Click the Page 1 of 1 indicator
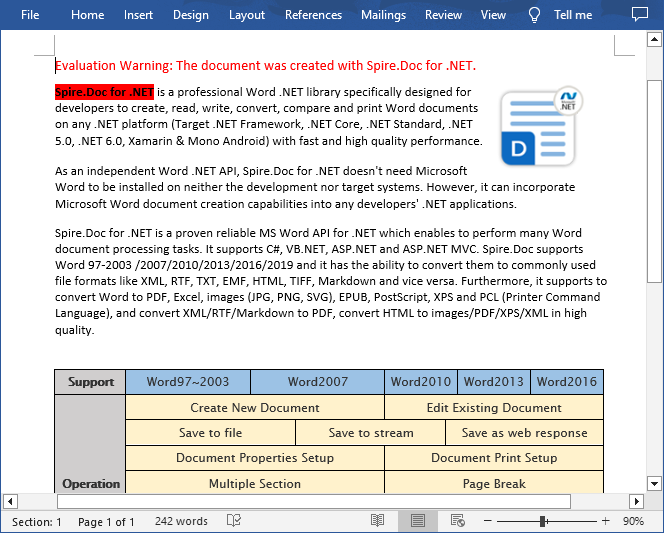Screen dimensions: 664x533 pyautogui.click(x=106, y=522)
